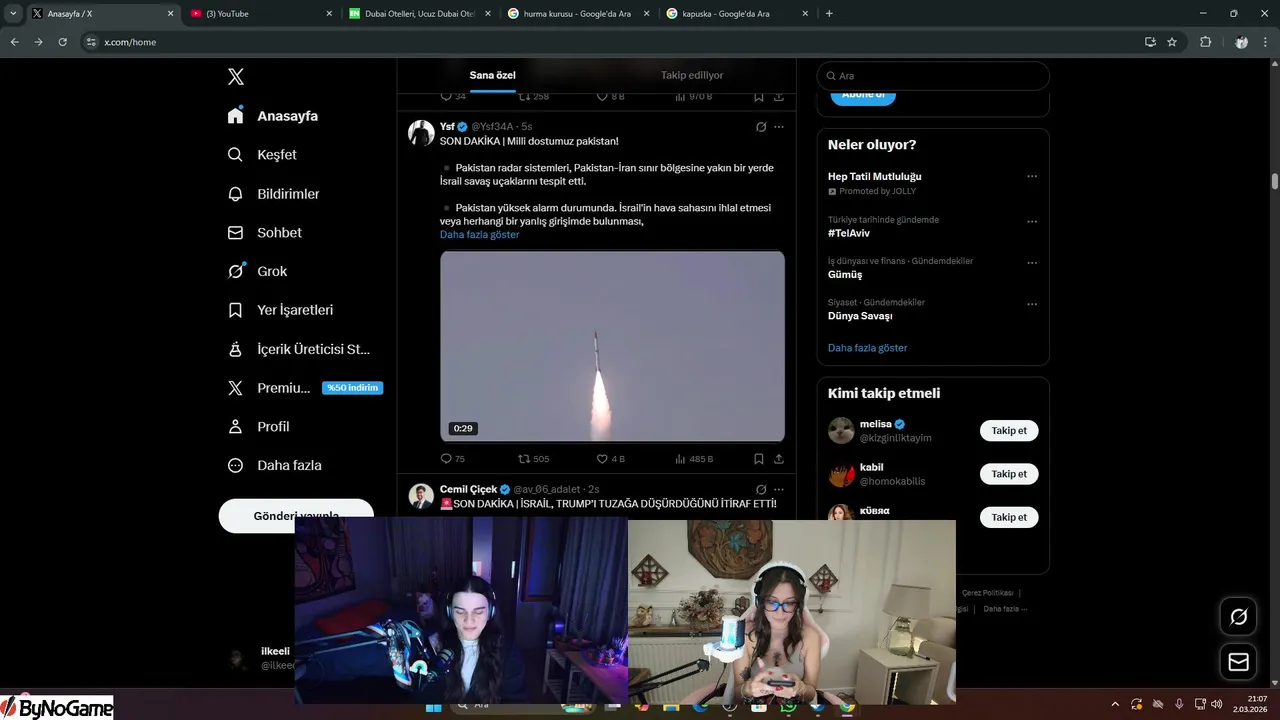Play the rocket launch video
Viewport: 1280px width, 720px height.
point(612,346)
